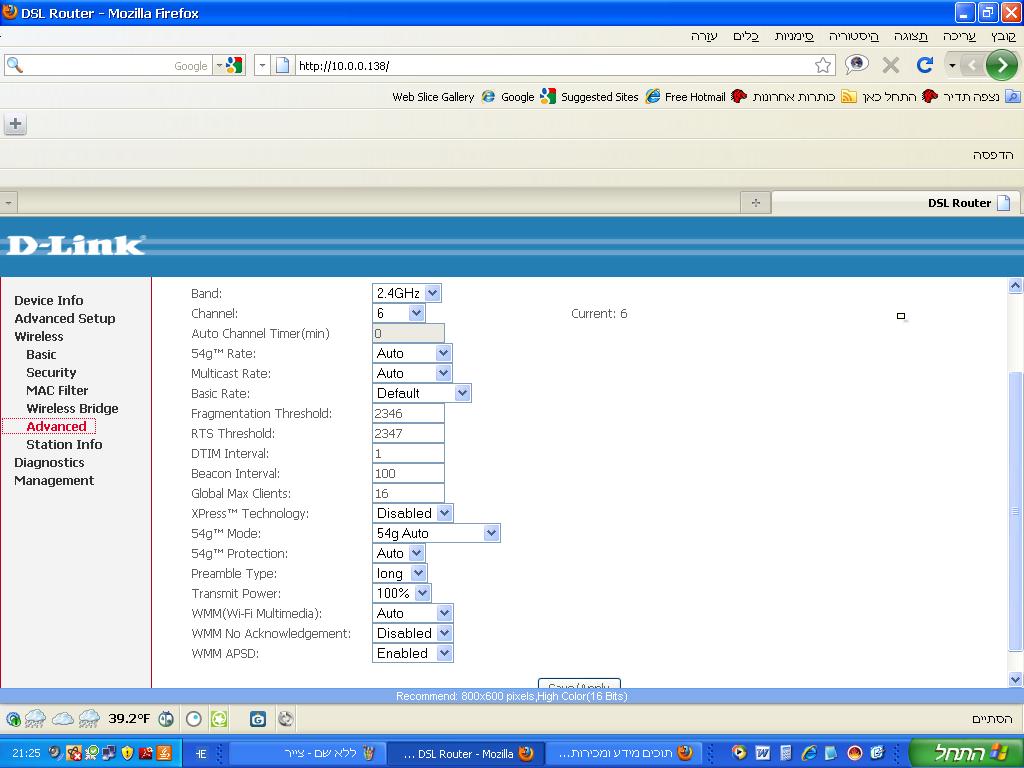The height and width of the screenshot is (768, 1024).
Task: Bookmark page with the star icon
Action: (823, 65)
